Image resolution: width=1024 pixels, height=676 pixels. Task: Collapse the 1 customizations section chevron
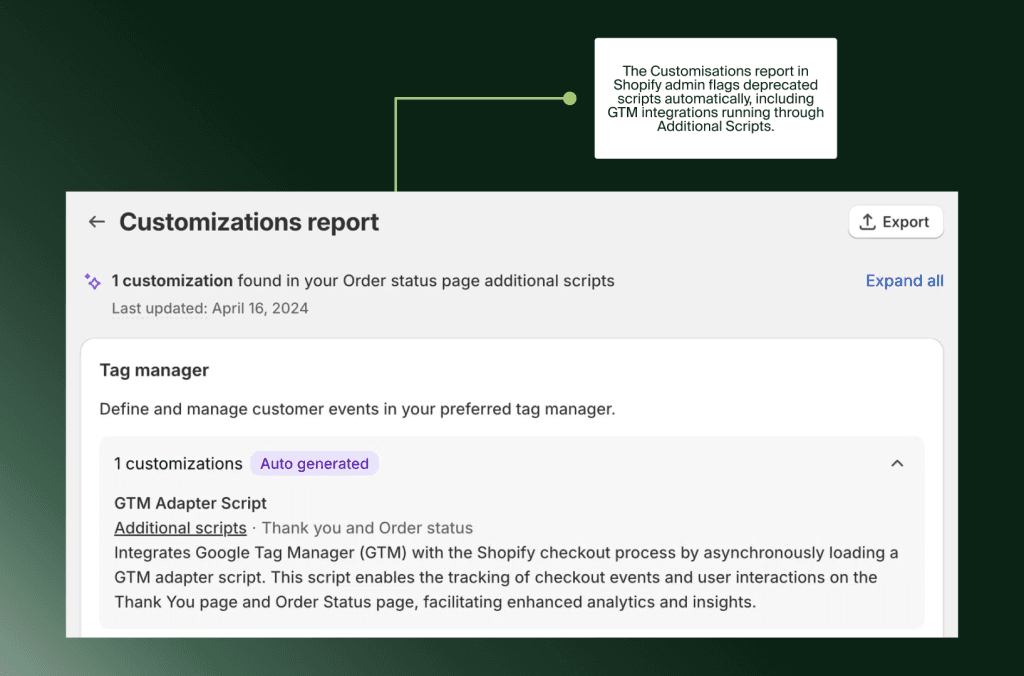(897, 464)
